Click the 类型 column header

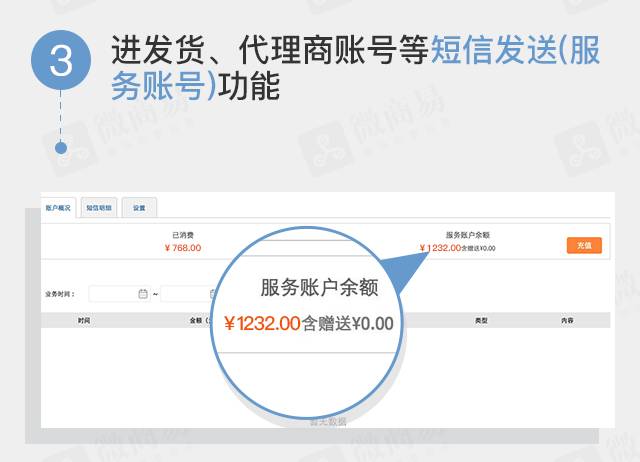coord(481,321)
